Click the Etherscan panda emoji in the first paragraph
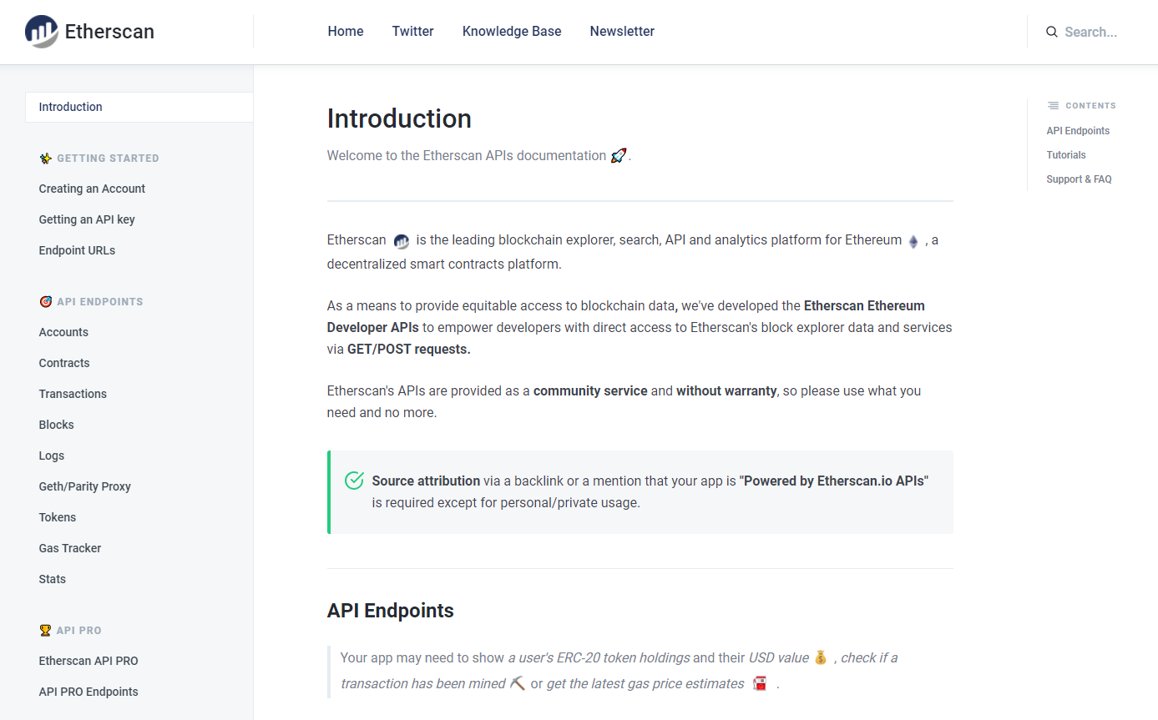The height and width of the screenshot is (720, 1158). coord(401,240)
